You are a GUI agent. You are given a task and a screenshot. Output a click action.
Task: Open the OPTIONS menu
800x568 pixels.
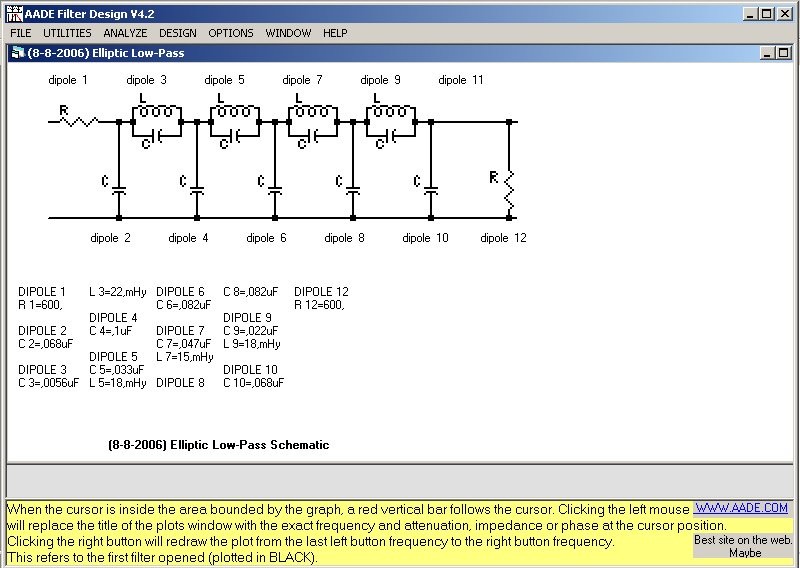pyautogui.click(x=231, y=33)
